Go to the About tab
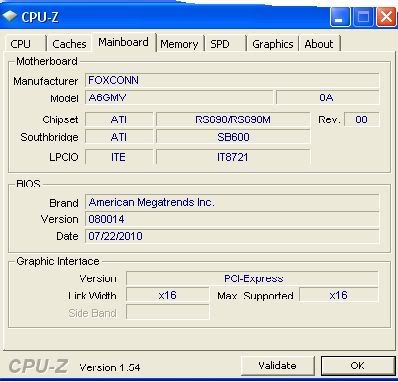398x382 pixels. (319, 44)
